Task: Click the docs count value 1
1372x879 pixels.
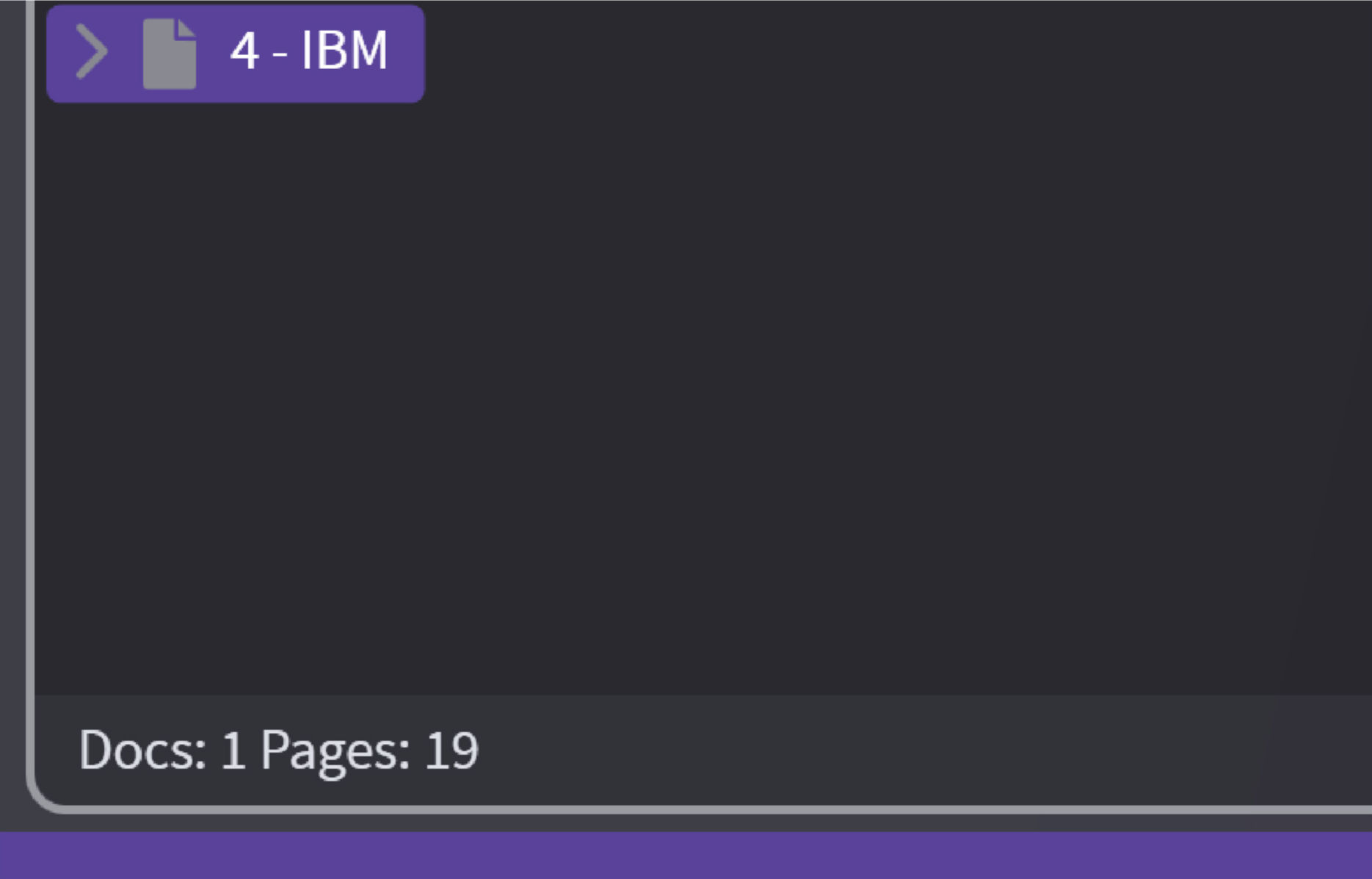Action: [233, 750]
